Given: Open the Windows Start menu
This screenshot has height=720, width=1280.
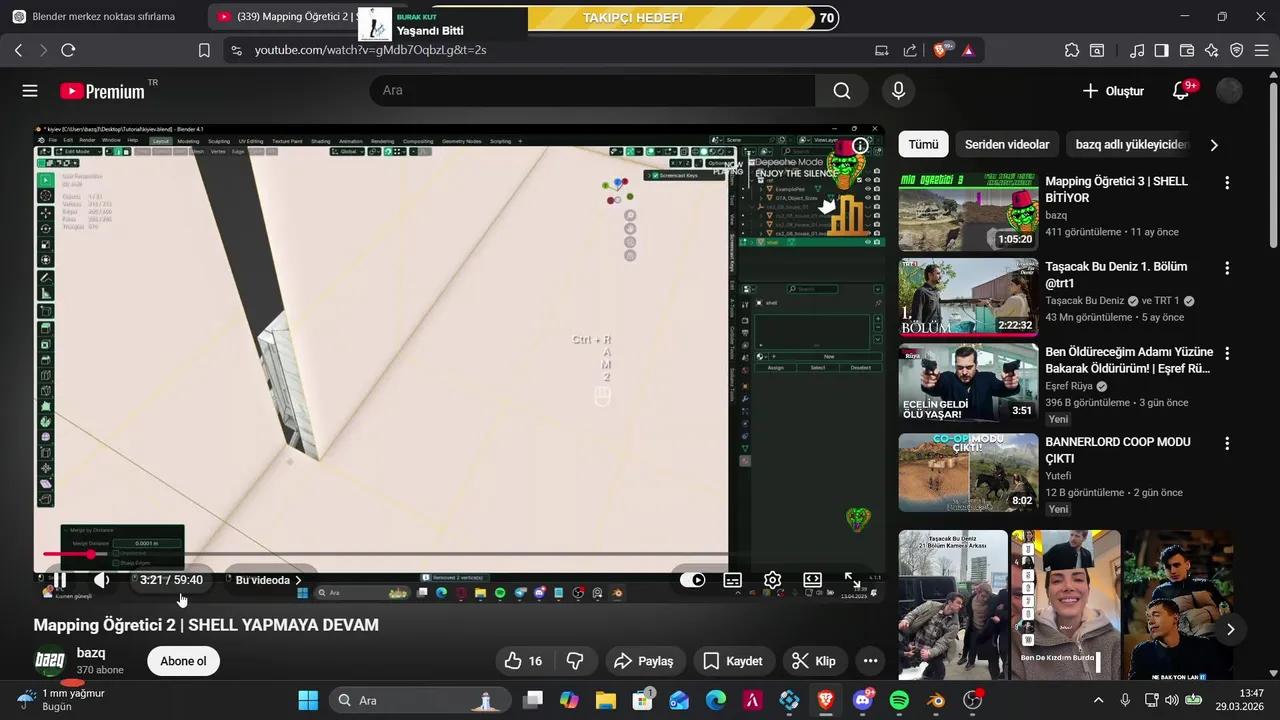Looking at the screenshot, I should point(308,700).
